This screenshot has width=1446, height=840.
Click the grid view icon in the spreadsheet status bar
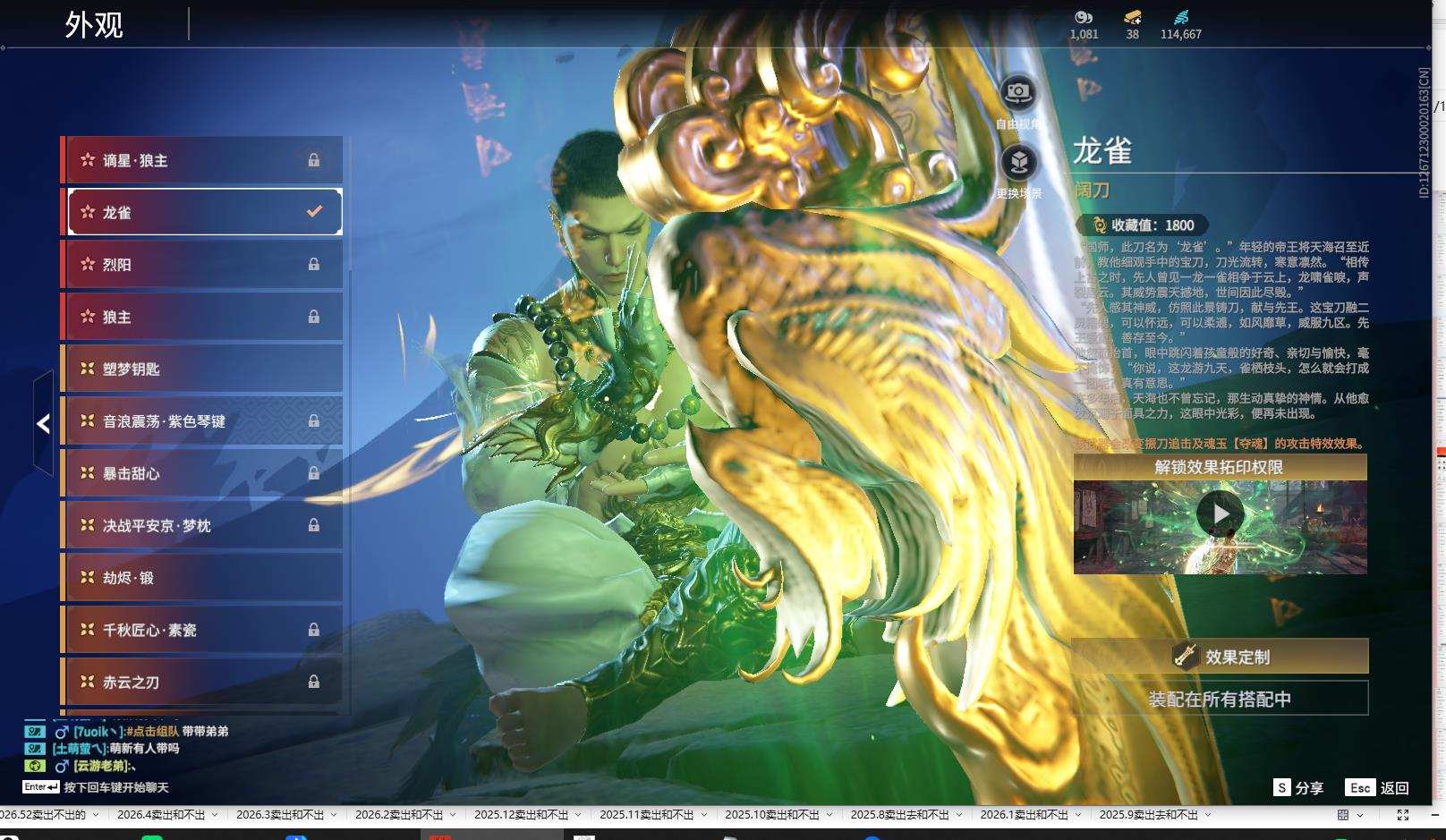point(1343,815)
